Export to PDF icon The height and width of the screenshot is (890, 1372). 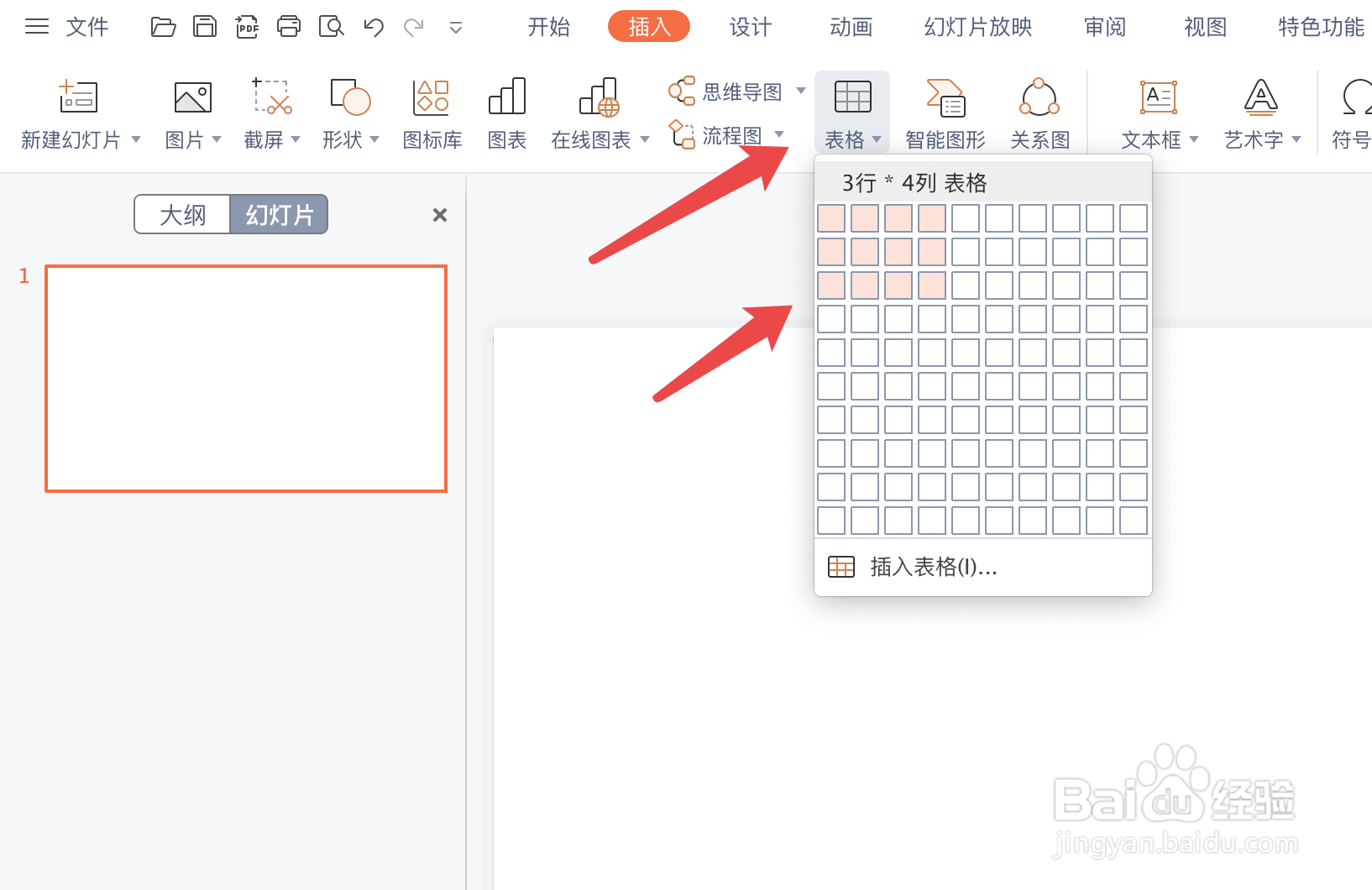click(x=247, y=27)
